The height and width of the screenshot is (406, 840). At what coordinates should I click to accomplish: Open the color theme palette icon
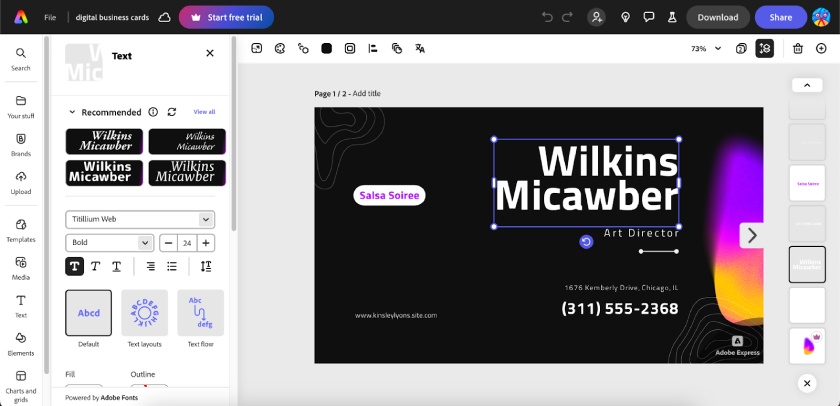[280, 48]
